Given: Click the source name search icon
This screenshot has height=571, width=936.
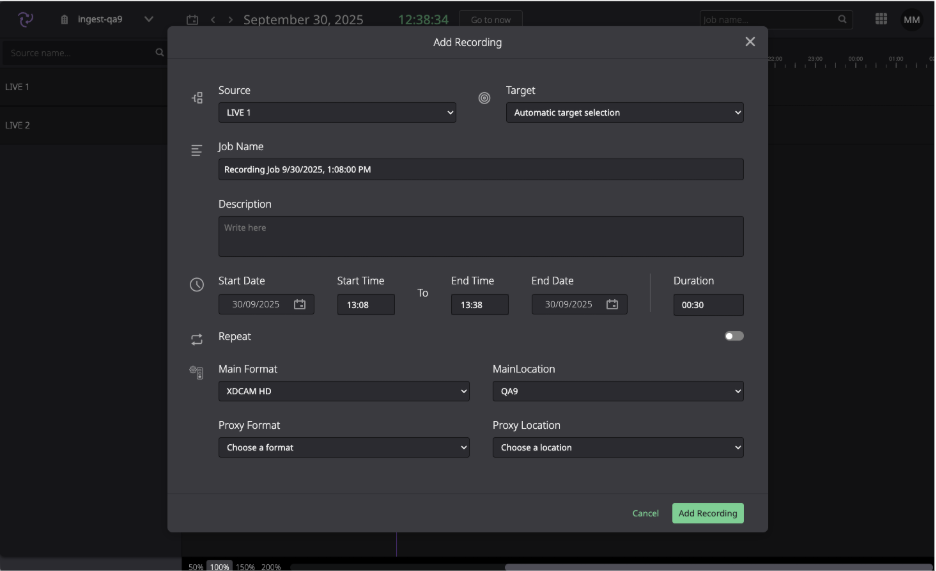Looking at the screenshot, I should tap(159, 53).
